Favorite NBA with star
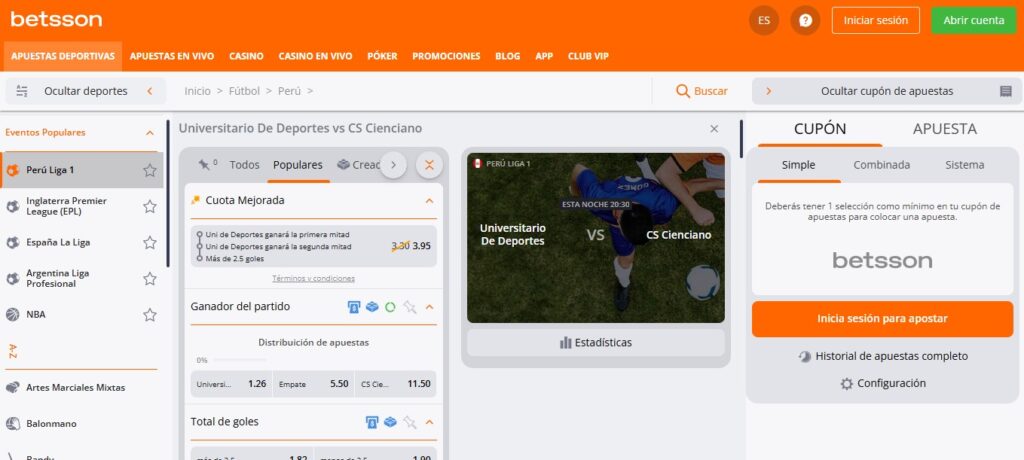Screen dimensions: 1024x460 point(150,315)
